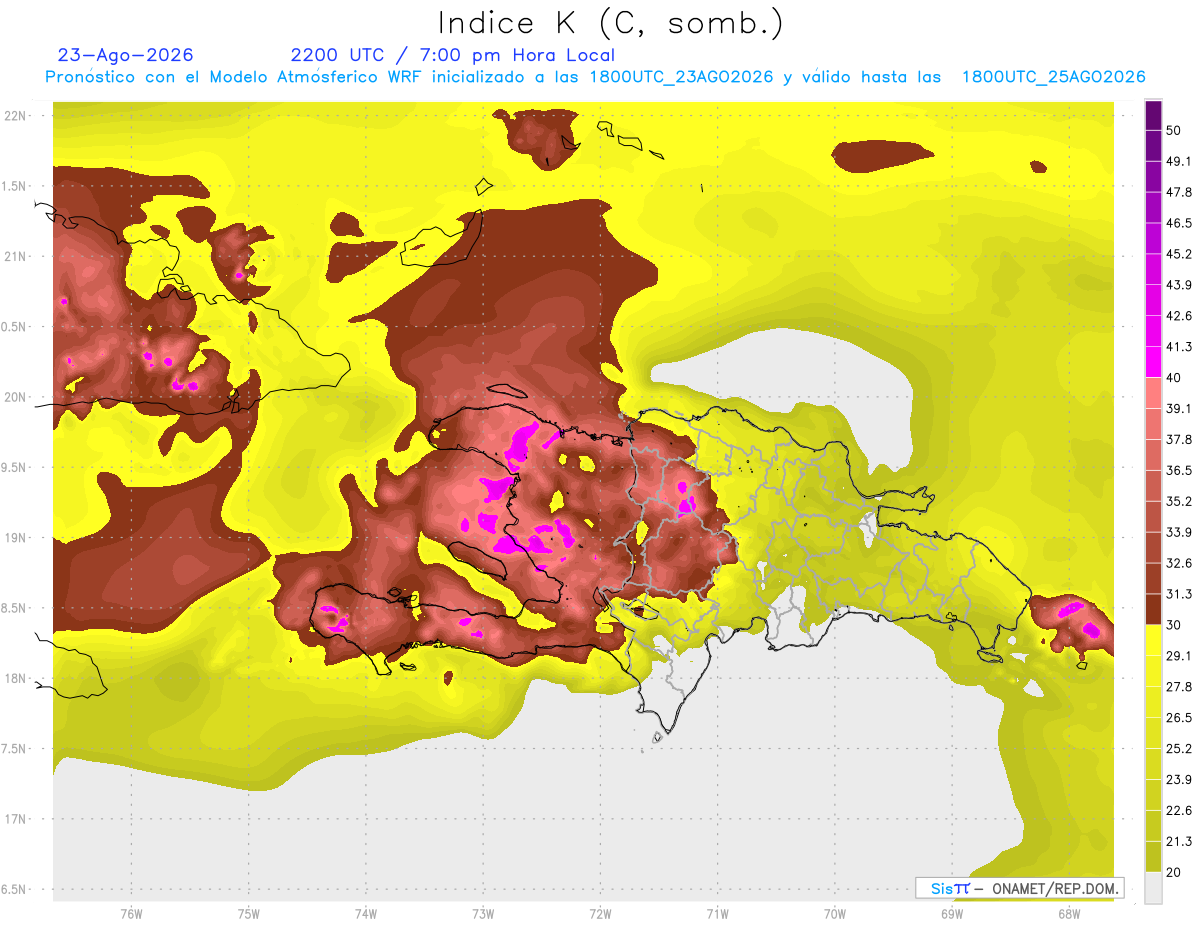Click the "74W" longitude label

[x=366, y=914]
